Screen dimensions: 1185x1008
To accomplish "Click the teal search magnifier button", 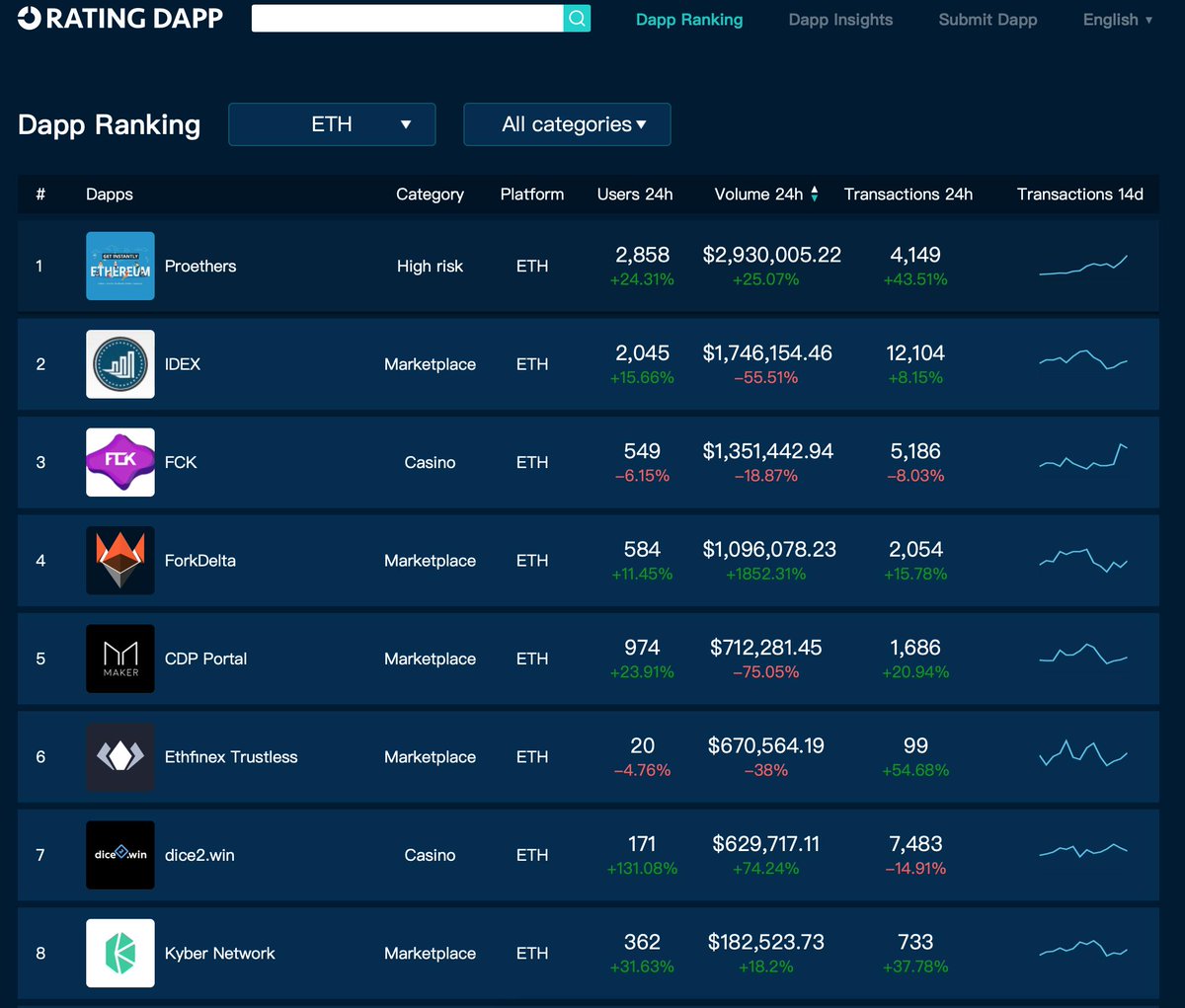I will pos(577,18).
